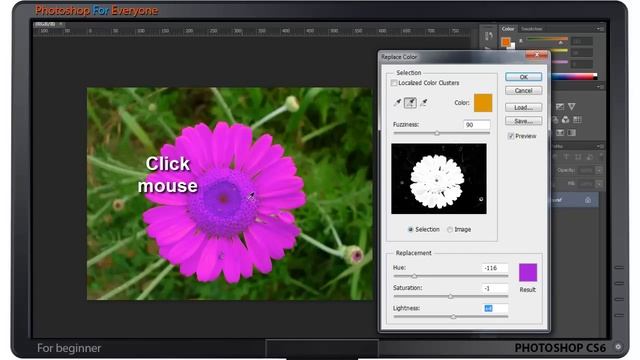Viewport: 640px width, 360px height.
Task: Click the Channel Mixer adjustment icon
Action: click(x=565, y=120)
